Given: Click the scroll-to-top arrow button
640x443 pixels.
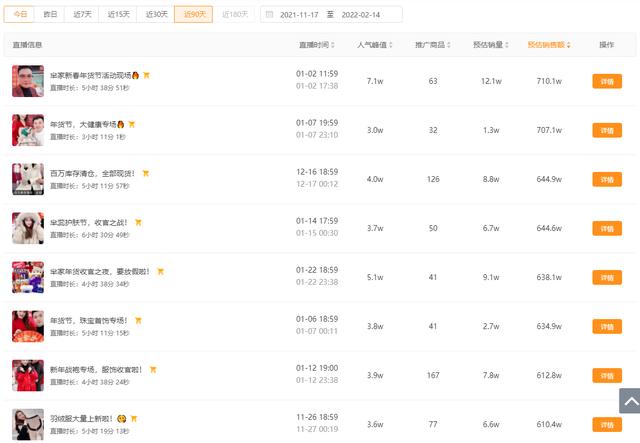Looking at the screenshot, I should pyautogui.click(x=629, y=401).
